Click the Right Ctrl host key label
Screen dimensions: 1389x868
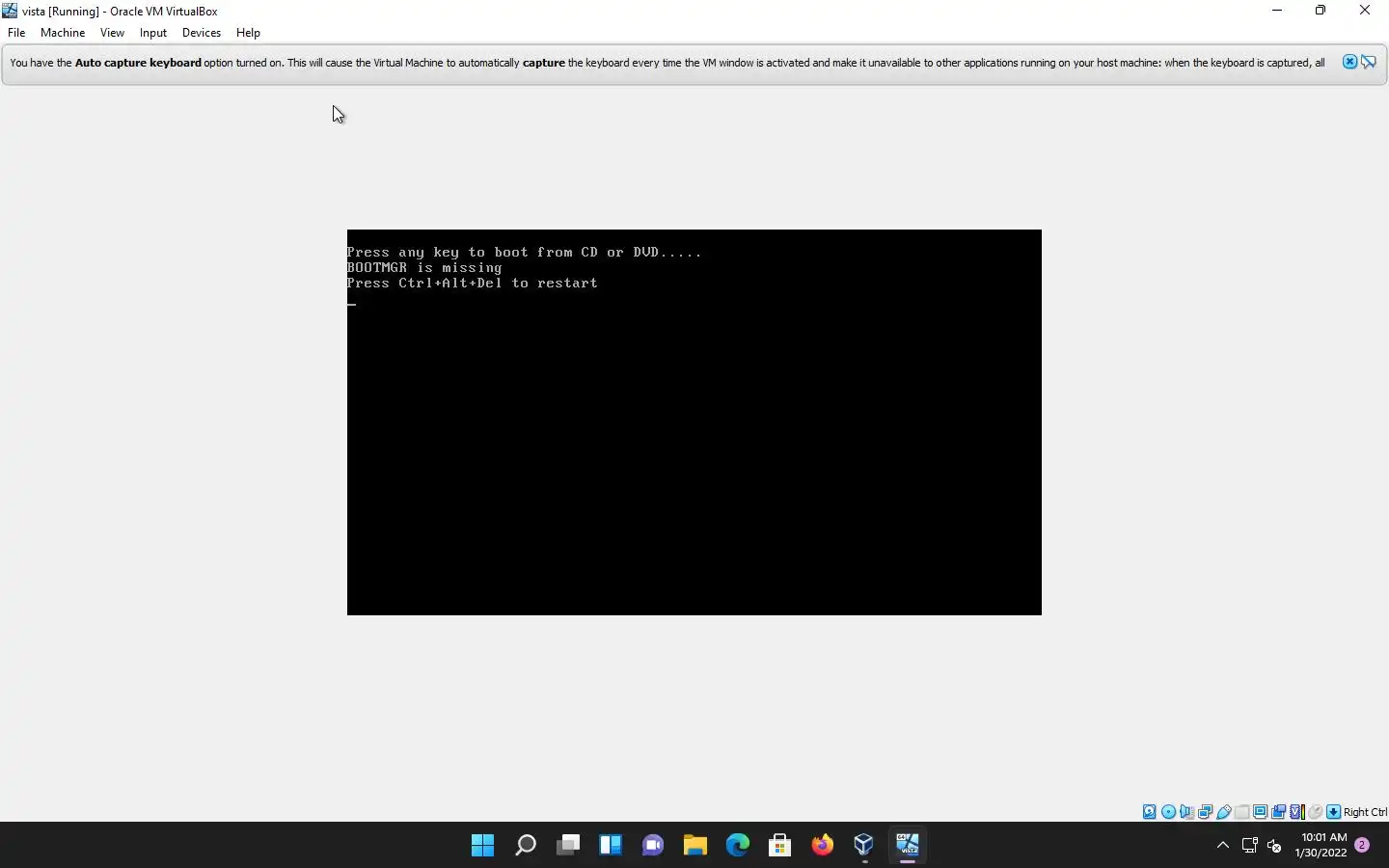pyautogui.click(x=1365, y=812)
